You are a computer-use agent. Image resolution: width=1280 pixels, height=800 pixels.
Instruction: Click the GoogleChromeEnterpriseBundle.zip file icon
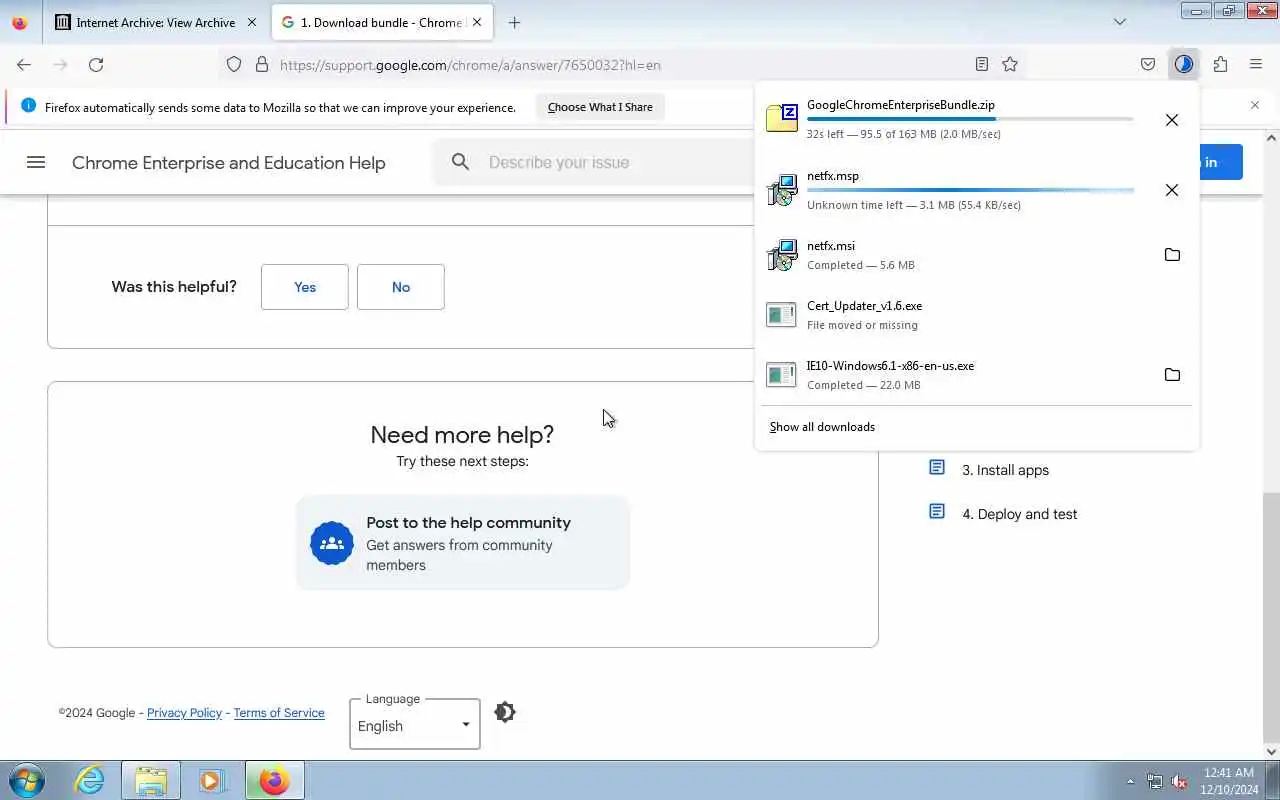click(x=782, y=117)
